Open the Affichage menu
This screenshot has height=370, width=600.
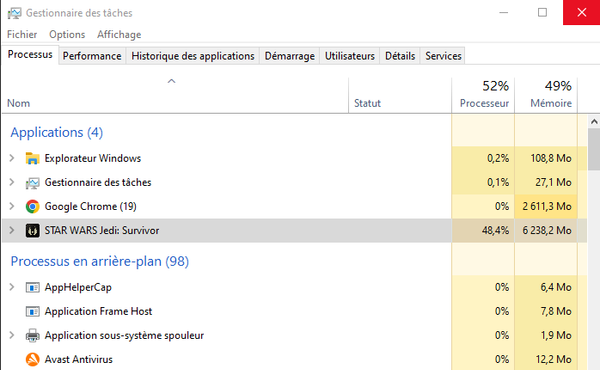[119, 34]
